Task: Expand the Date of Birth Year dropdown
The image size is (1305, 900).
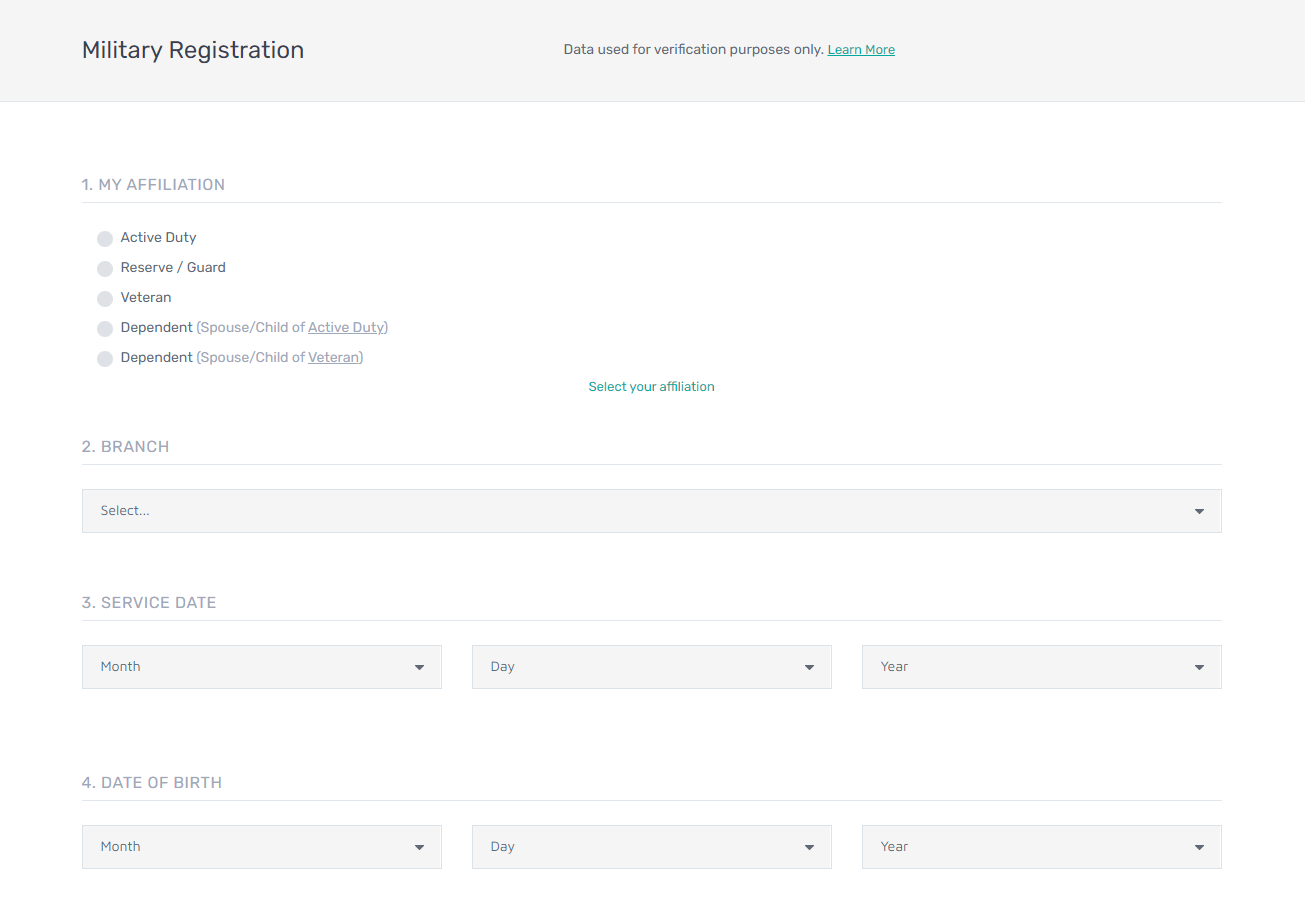Action: click(1041, 847)
